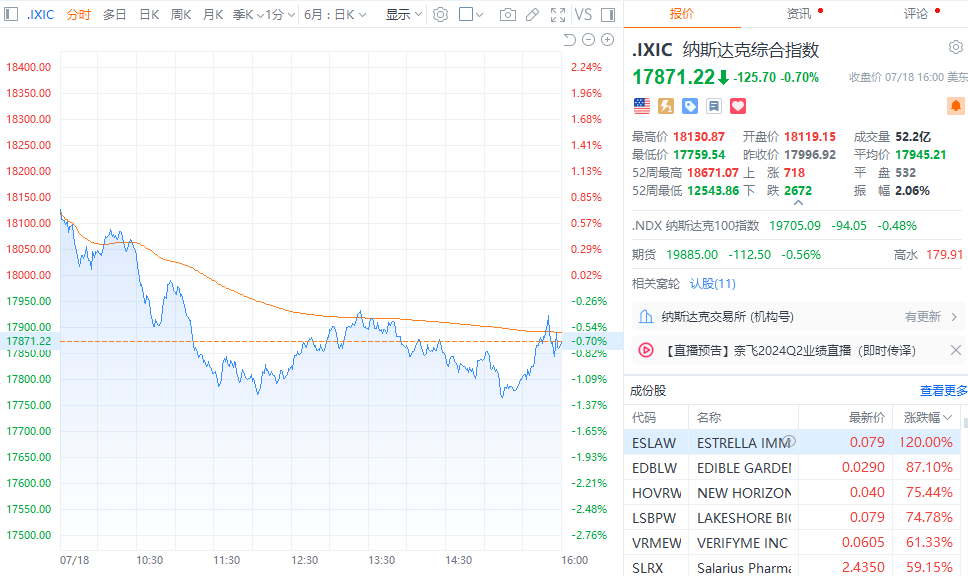Open the 显示 display dropdown

pyautogui.click(x=404, y=14)
